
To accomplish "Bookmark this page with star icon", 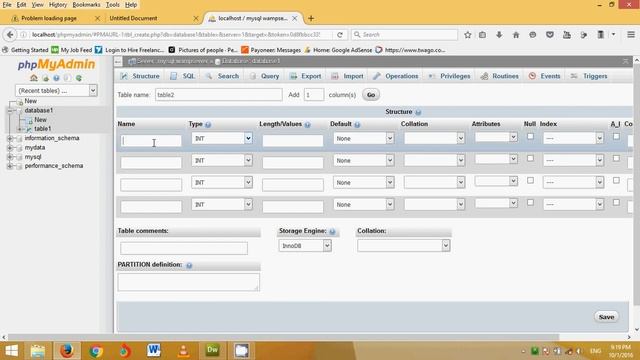I will pos(468,35).
